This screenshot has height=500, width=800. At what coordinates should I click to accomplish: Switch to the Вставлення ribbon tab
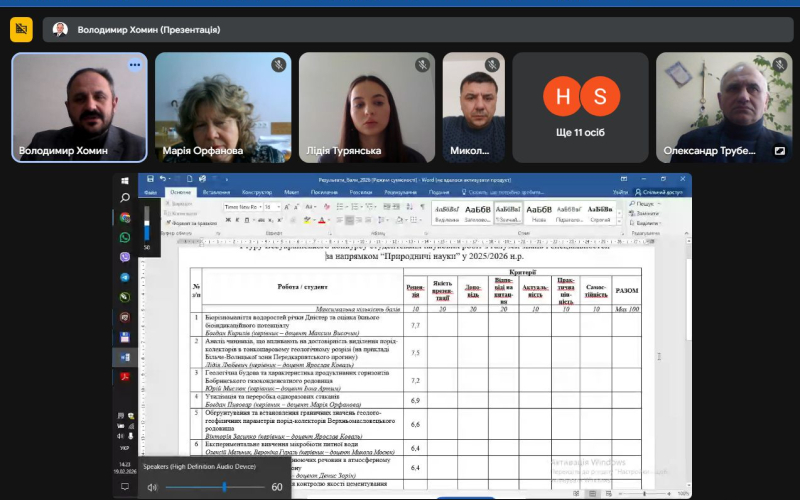pos(216,191)
